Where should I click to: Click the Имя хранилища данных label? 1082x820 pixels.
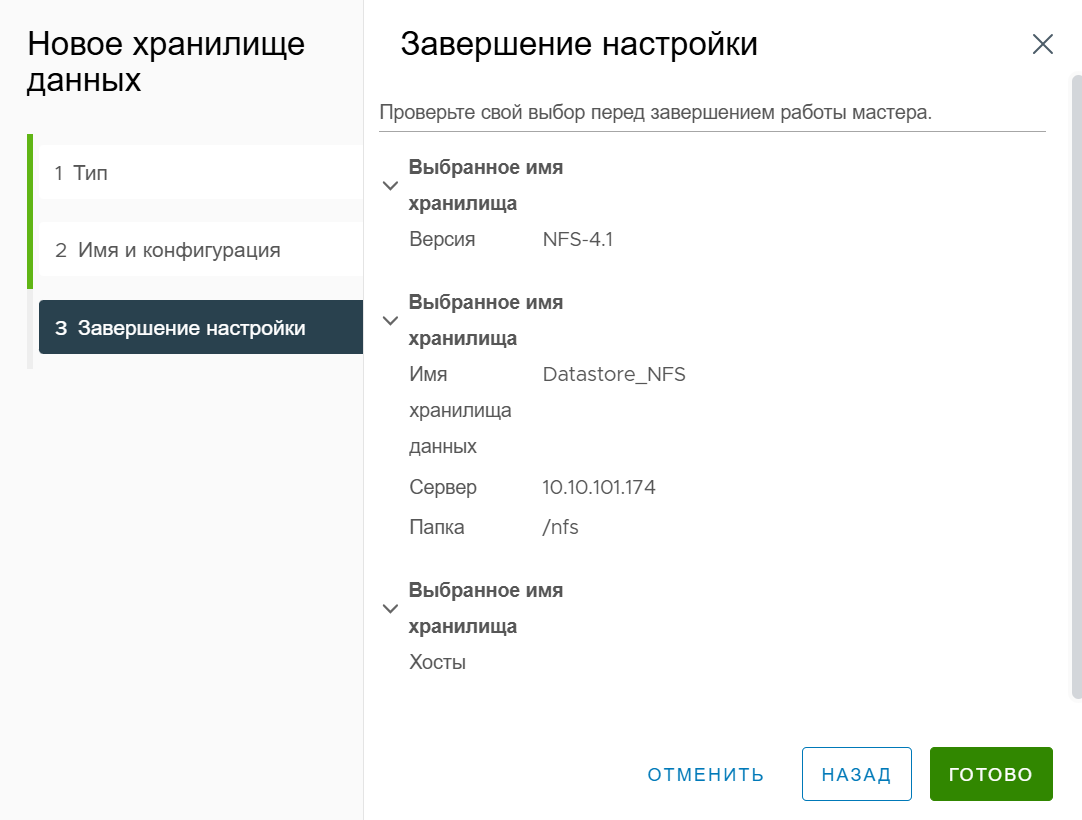coord(460,410)
